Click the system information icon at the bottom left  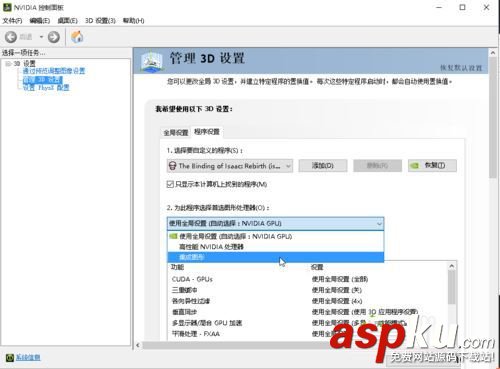(x=10, y=358)
